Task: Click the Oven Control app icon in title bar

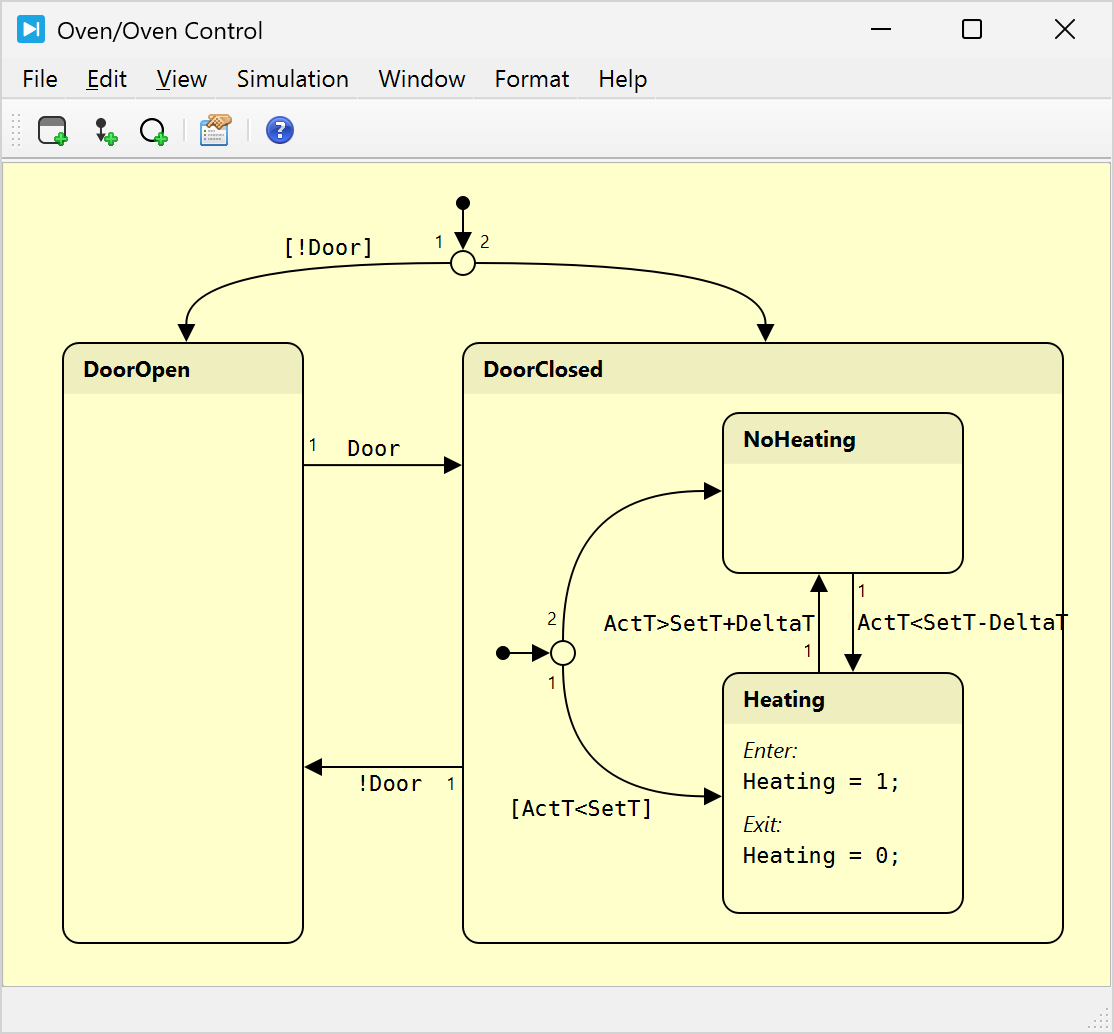Action: coord(31,30)
